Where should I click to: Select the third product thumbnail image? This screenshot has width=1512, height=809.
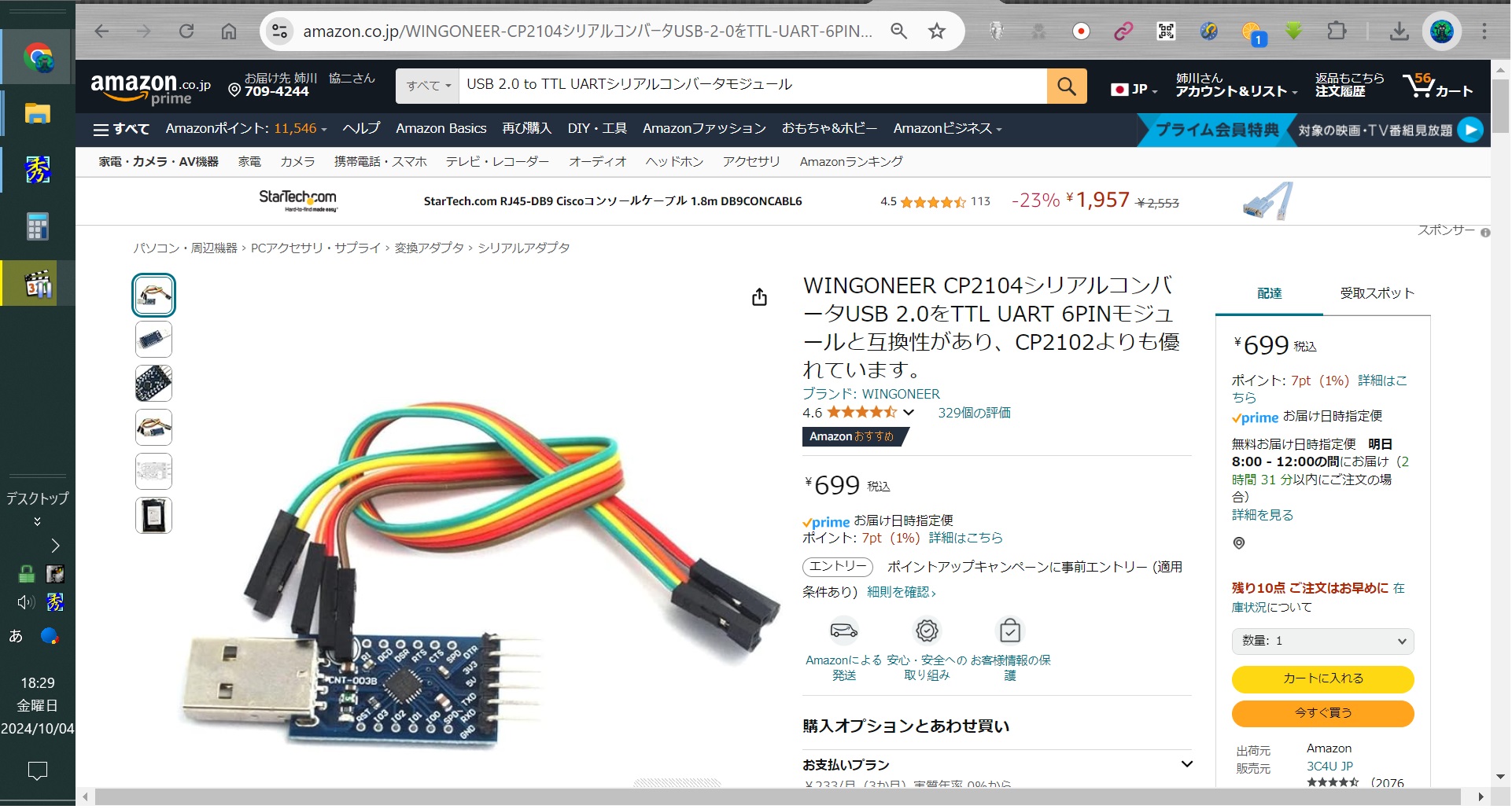[153, 384]
